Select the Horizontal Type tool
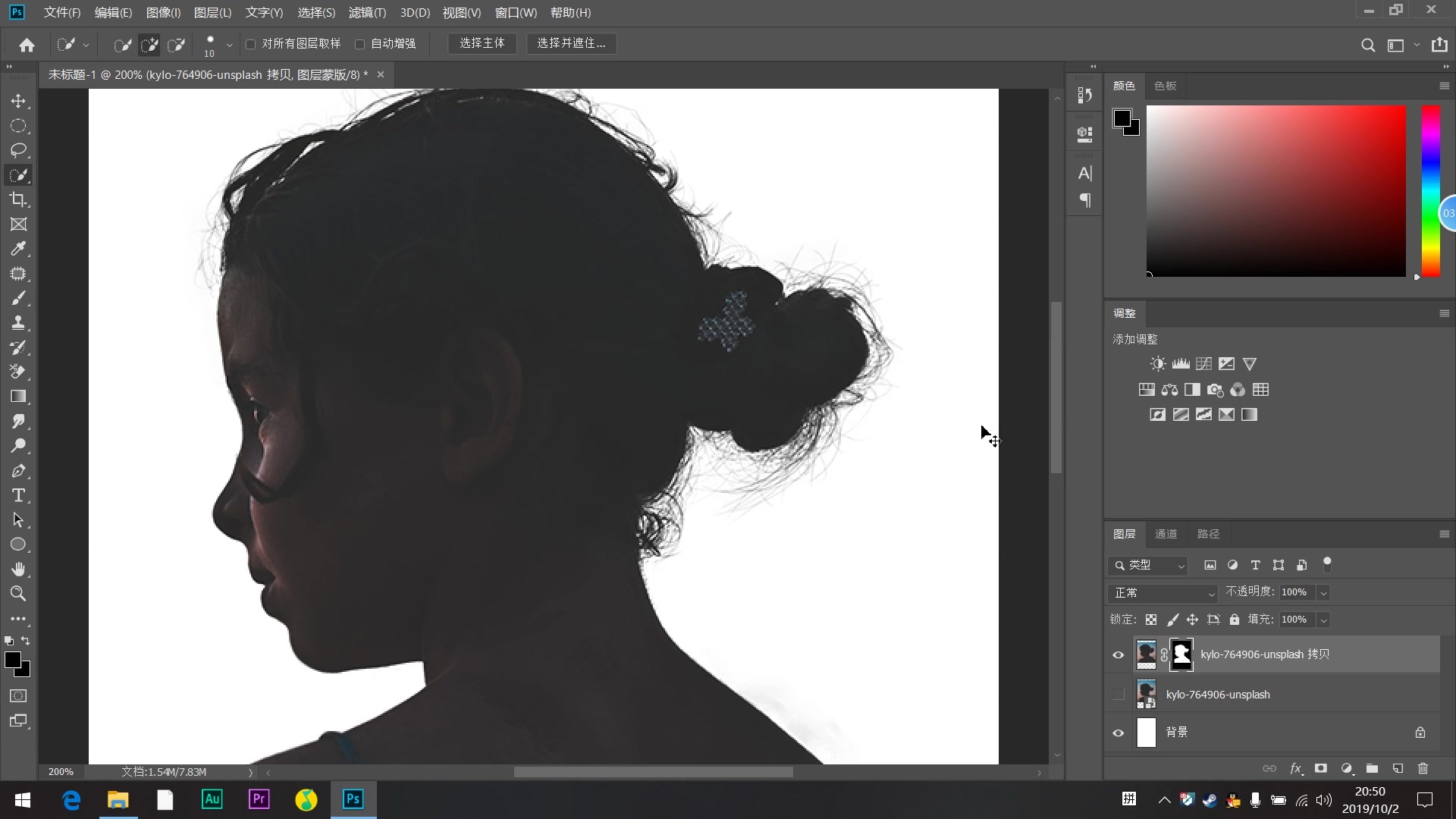The width and height of the screenshot is (1456, 819). pos(18,495)
